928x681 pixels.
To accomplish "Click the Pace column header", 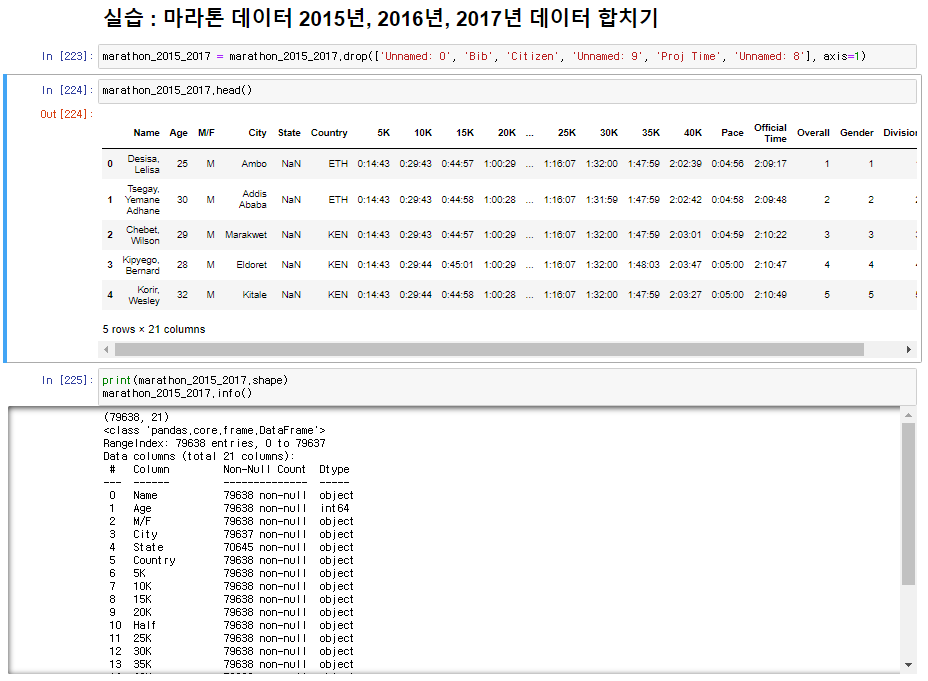I will [732, 133].
